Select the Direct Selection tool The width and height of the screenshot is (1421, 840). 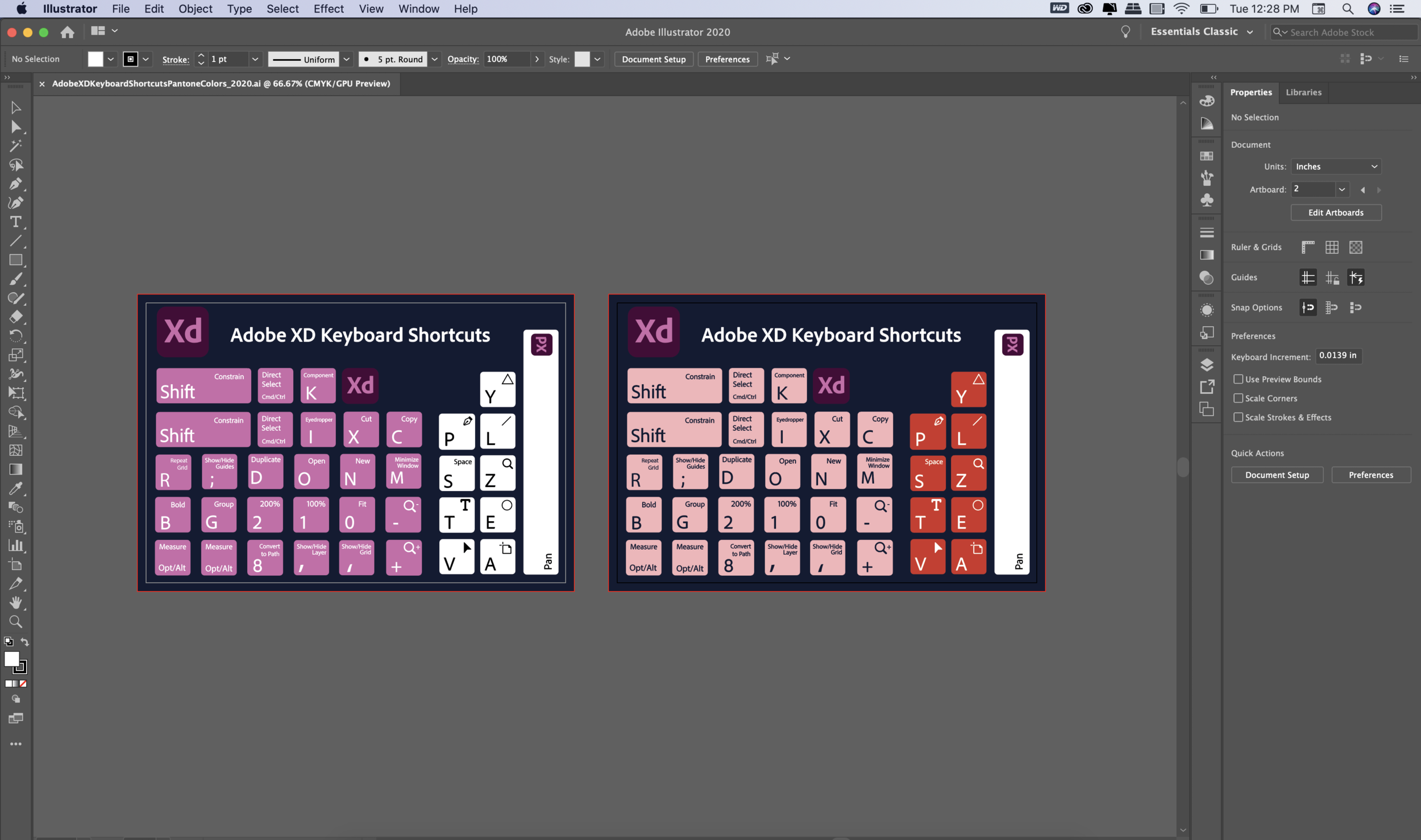click(16, 127)
